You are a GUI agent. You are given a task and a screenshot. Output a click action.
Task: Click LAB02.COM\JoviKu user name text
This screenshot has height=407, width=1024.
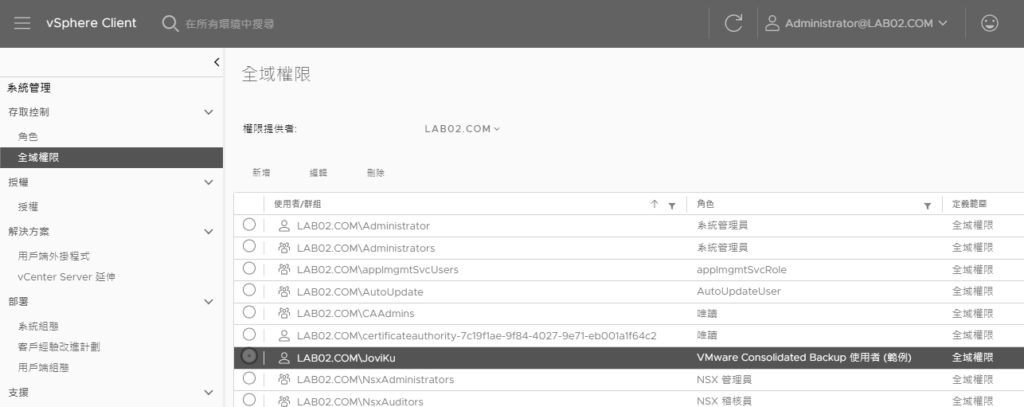pos(346,358)
